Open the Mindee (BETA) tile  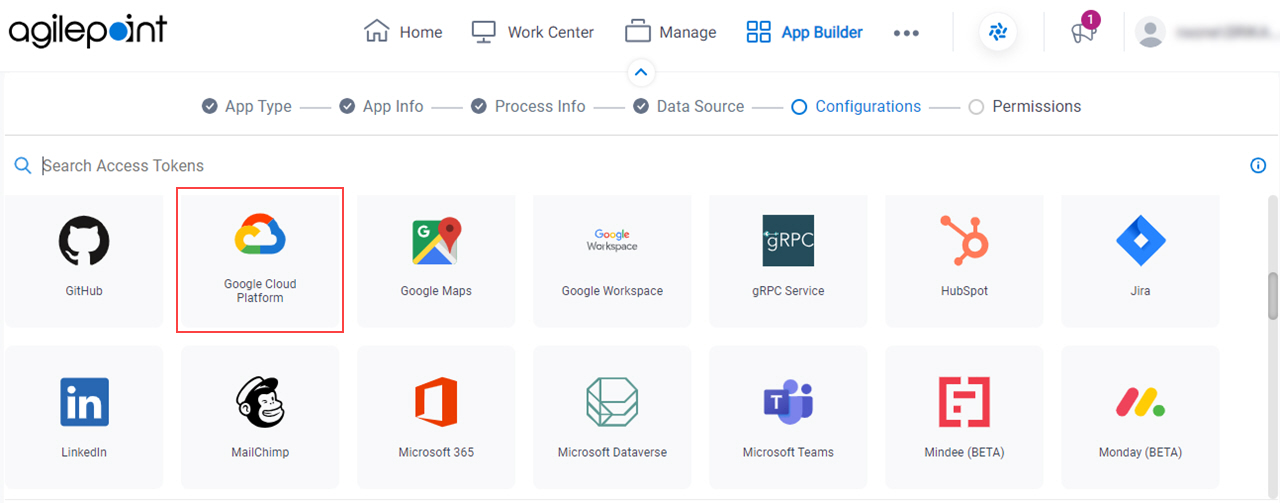(x=964, y=417)
